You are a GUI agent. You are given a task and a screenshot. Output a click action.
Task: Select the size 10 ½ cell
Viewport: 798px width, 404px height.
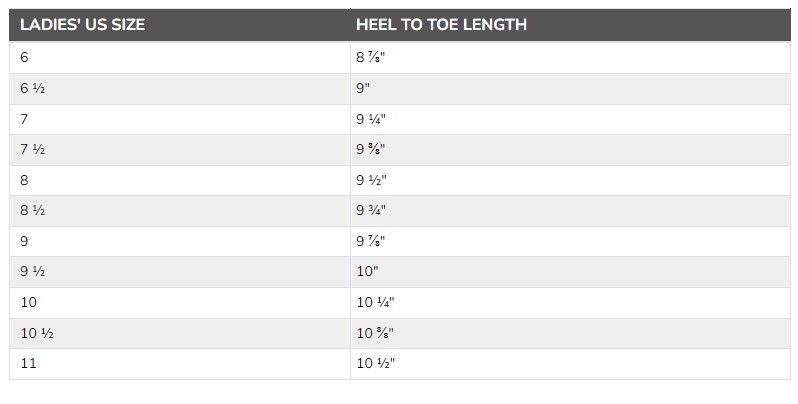[180, 333]
